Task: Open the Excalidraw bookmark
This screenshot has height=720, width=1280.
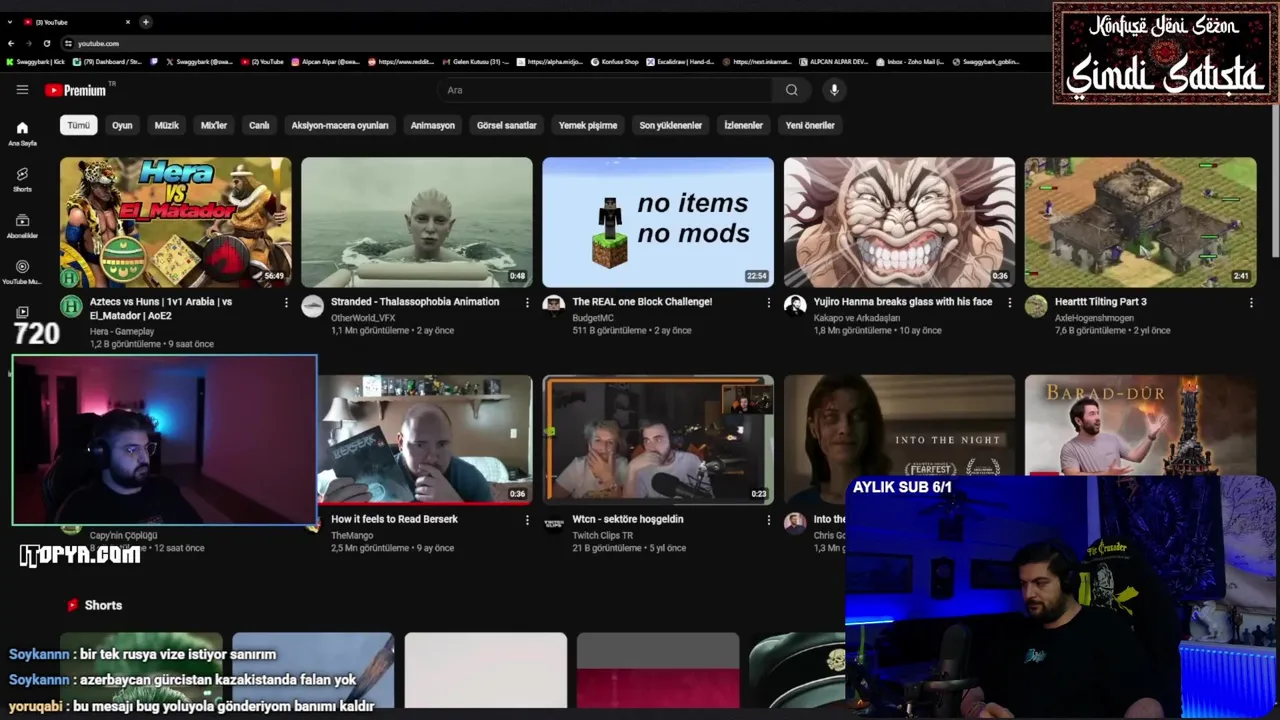Action: point(681,62)
